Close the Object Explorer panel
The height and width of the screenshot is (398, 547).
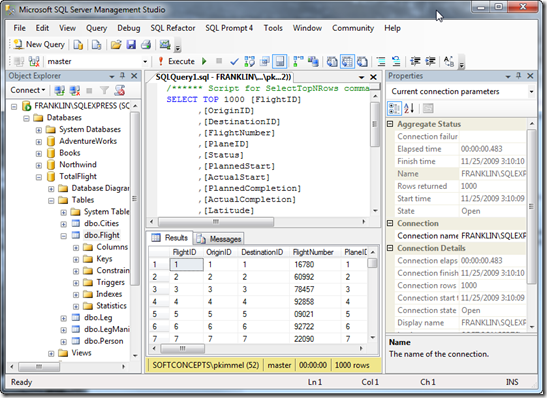coord(134,76)
